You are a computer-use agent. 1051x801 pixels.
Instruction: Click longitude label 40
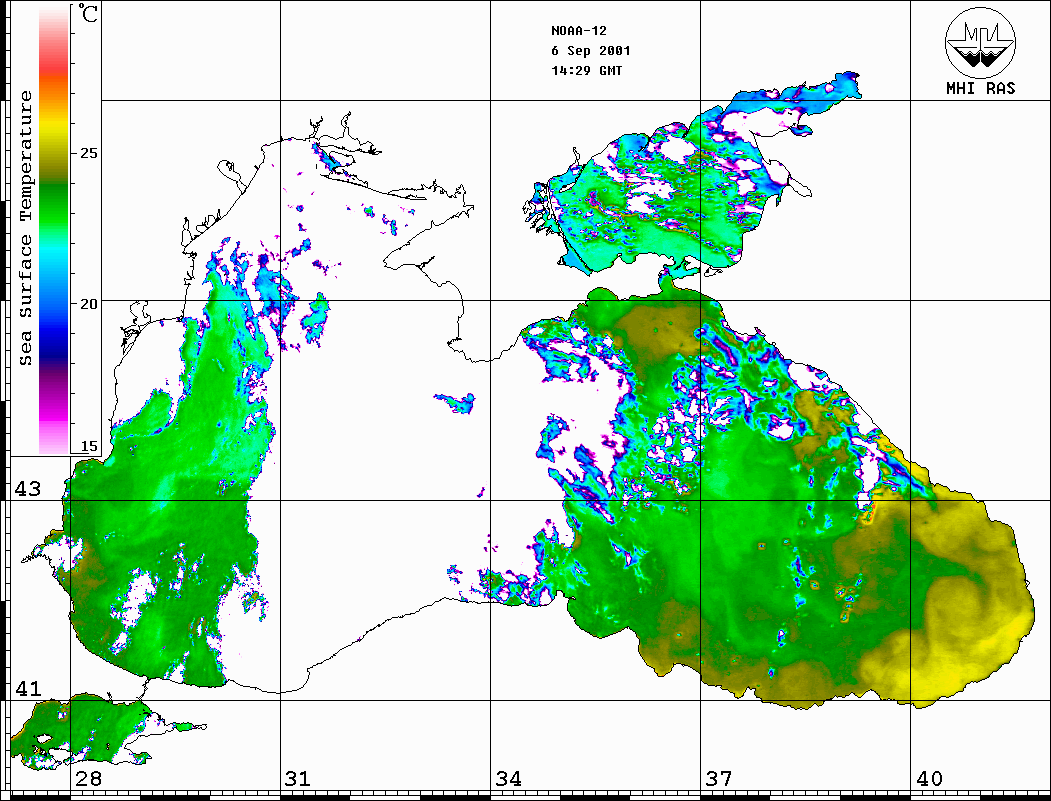tap(929, 779)
